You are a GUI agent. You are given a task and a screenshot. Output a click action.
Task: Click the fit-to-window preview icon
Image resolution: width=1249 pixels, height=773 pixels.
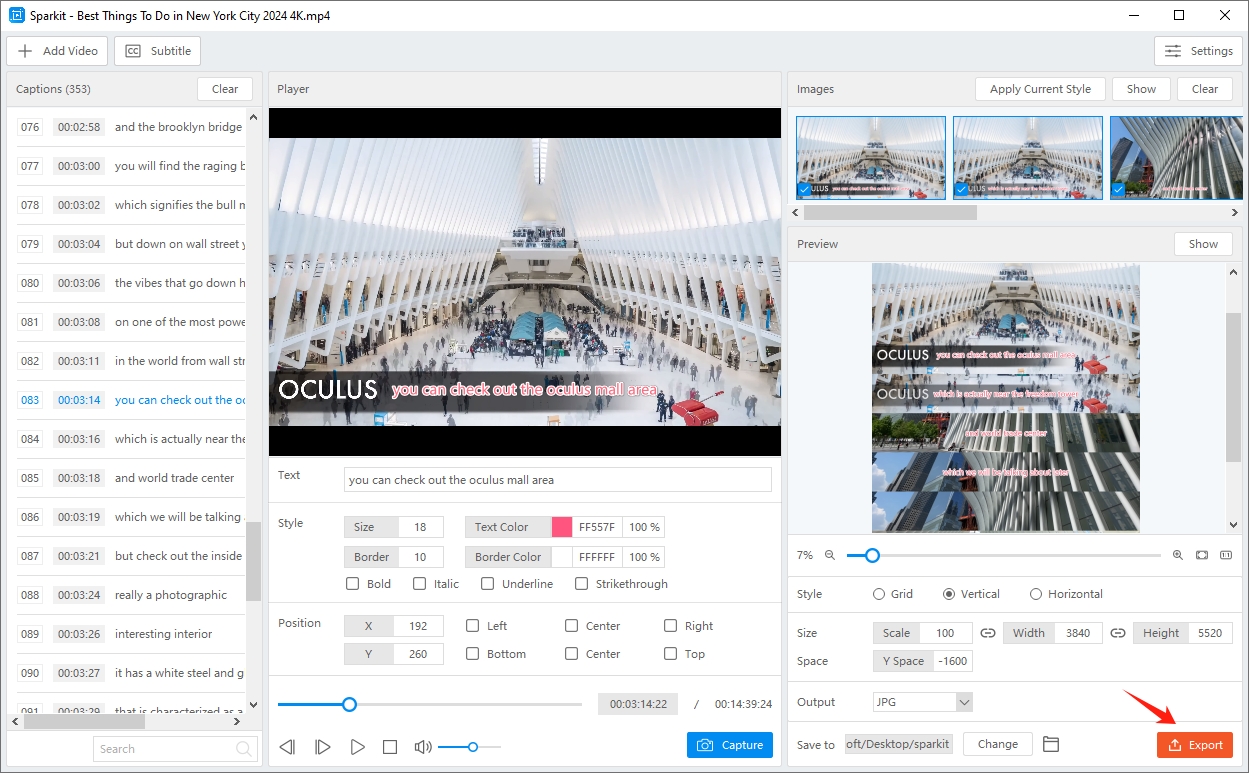click(x=1202, y=555)
